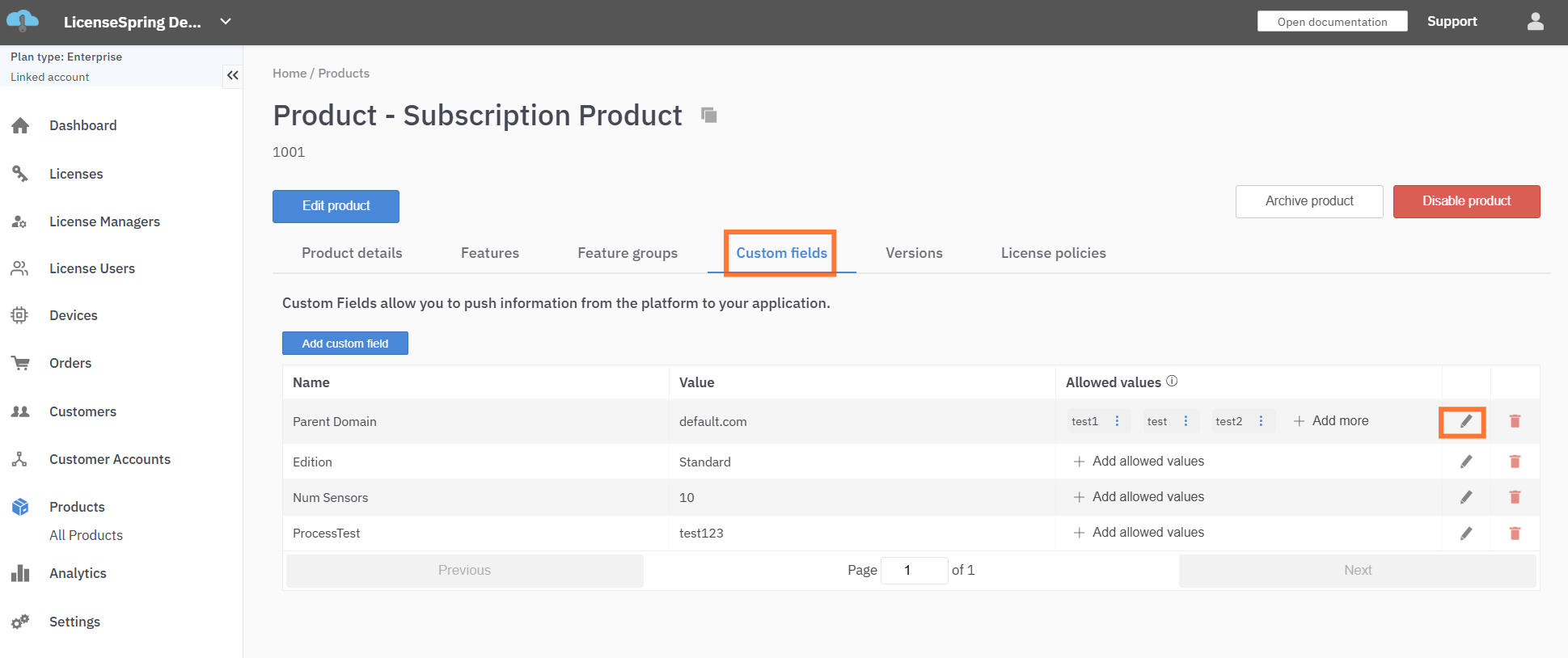The width and height of the screenshot is (1568, 658).
Task: Click the page number input field
Action: [x=913, y=570]
